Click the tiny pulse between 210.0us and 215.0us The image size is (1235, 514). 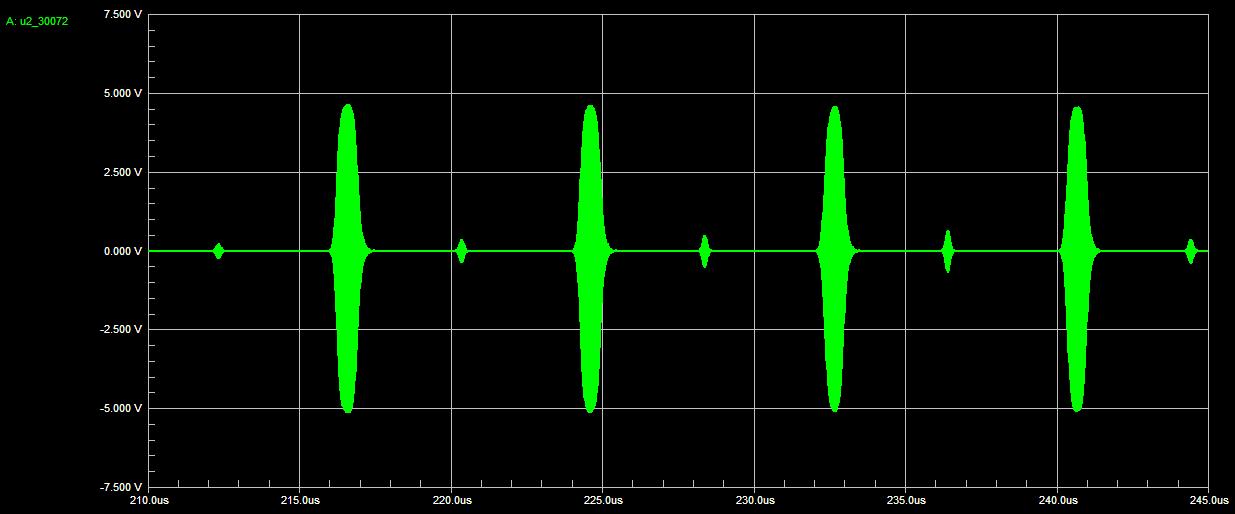pos(218,251)
